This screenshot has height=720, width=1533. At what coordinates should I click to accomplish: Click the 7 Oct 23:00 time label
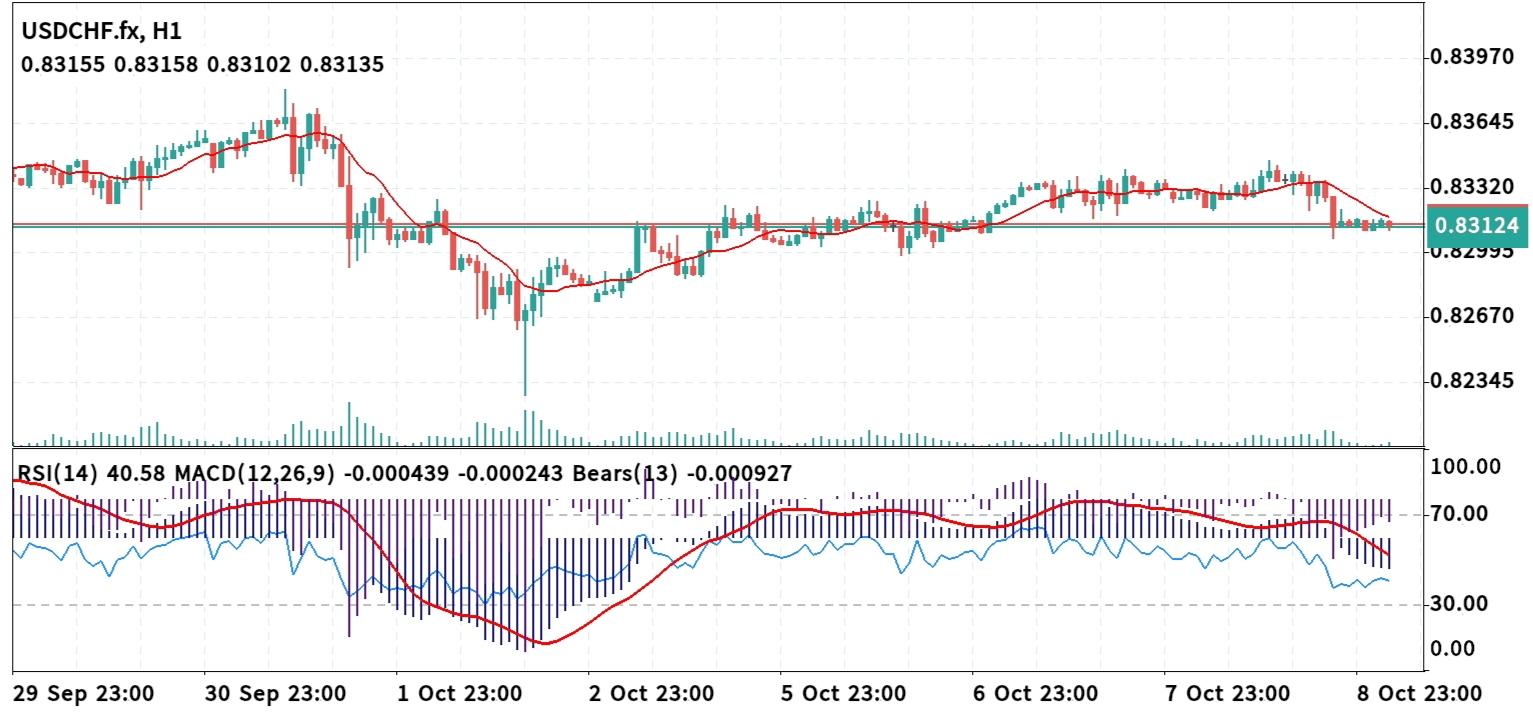click(1227, 693)
